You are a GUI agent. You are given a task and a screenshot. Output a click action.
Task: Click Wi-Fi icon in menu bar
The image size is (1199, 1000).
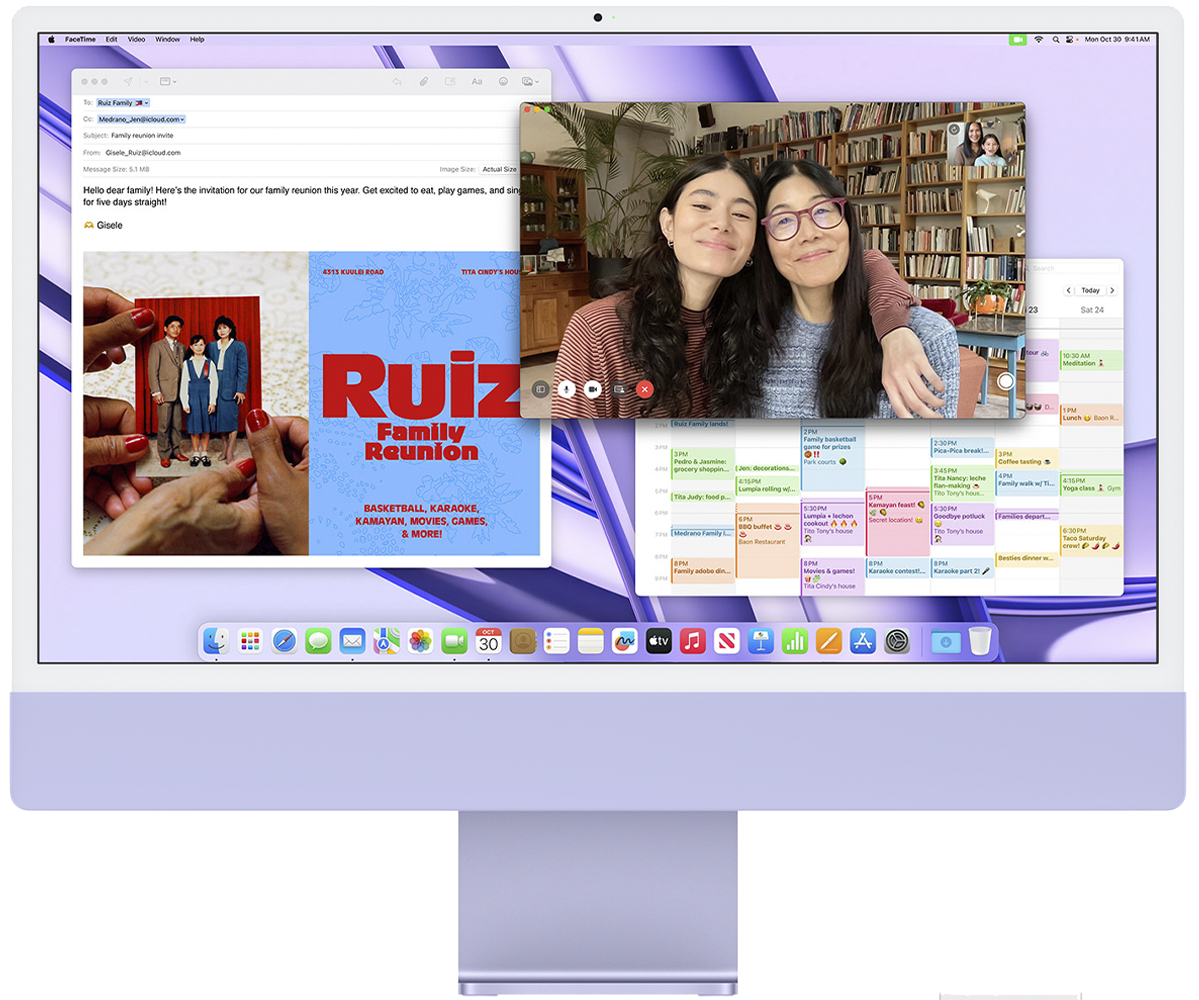click(x=1038, y=39)
